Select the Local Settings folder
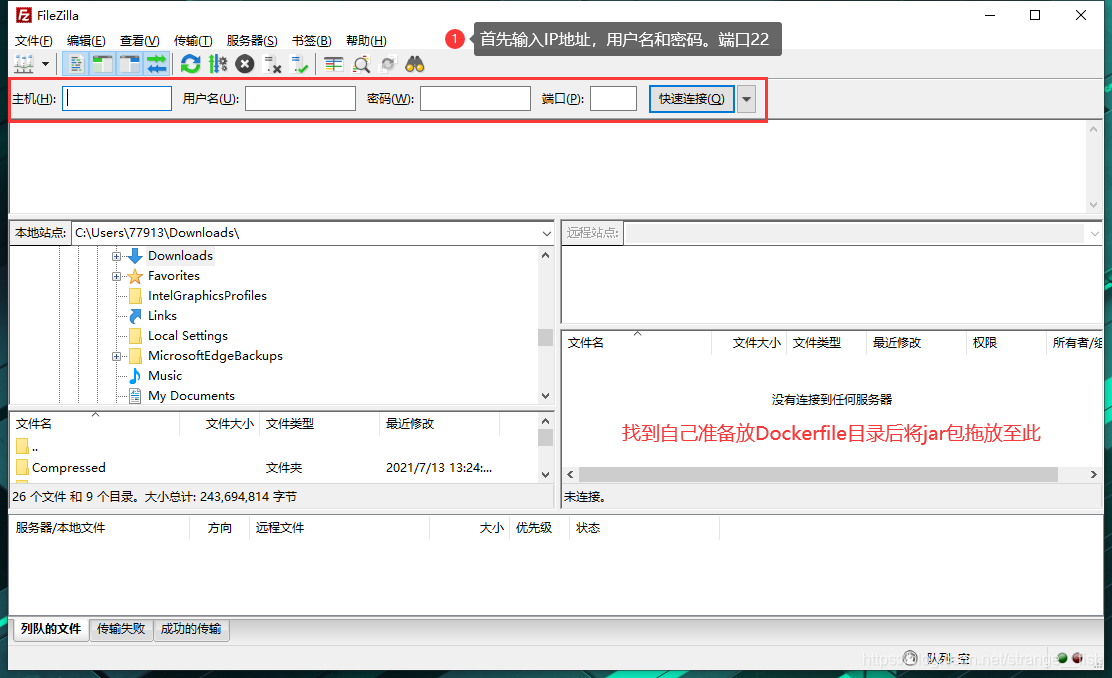This screenshot has height=678, width=1112. (x=188, y=335)
